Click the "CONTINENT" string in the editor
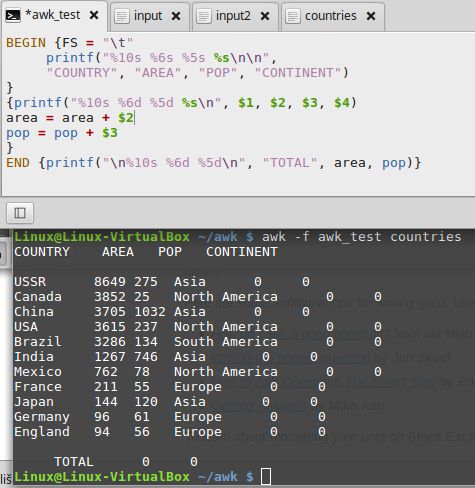Image resolution: width=475 pixels, height=488 pixels. coord(298,73)
